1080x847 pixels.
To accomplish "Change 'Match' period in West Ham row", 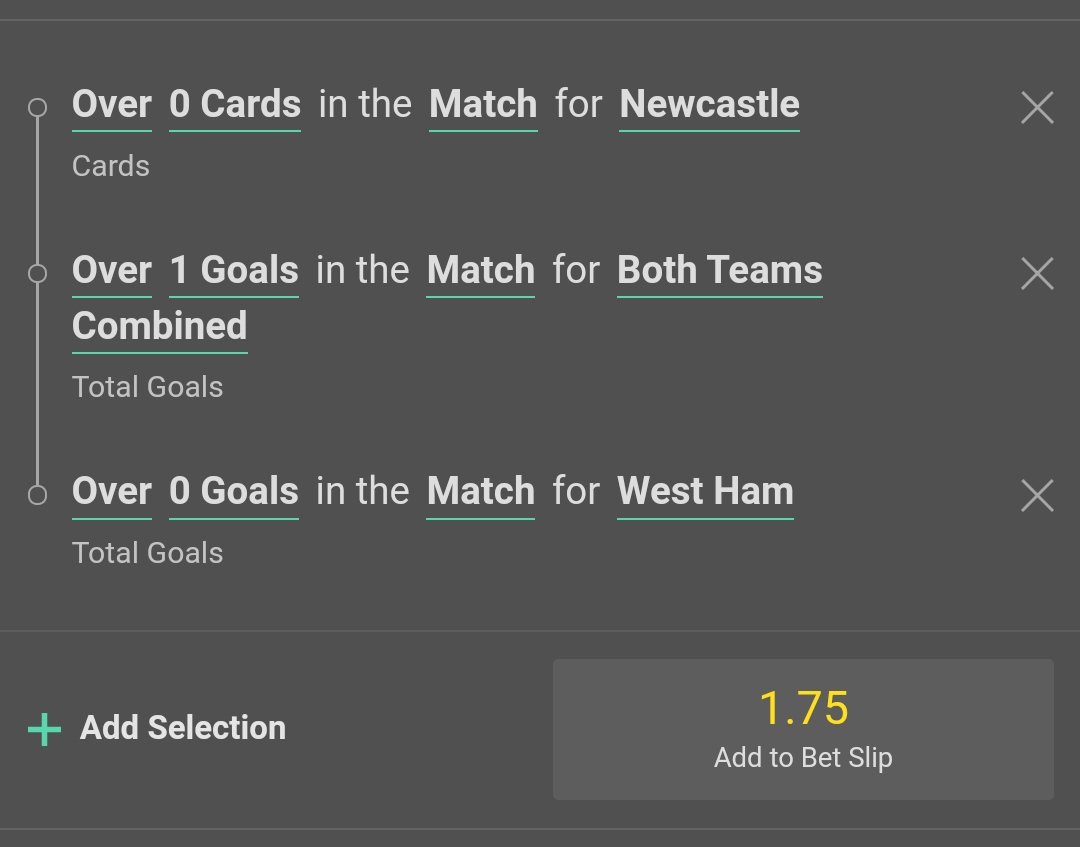I will coord(481,493).
